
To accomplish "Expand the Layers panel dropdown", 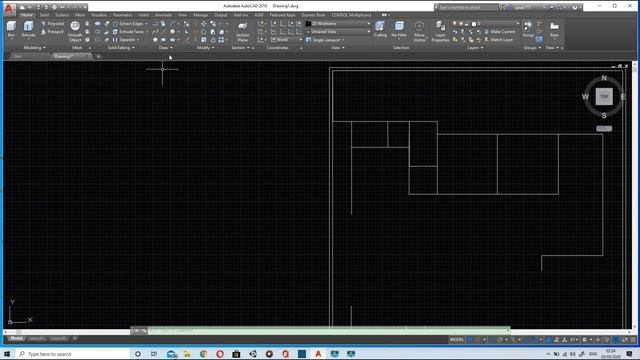I will [475, 48].
